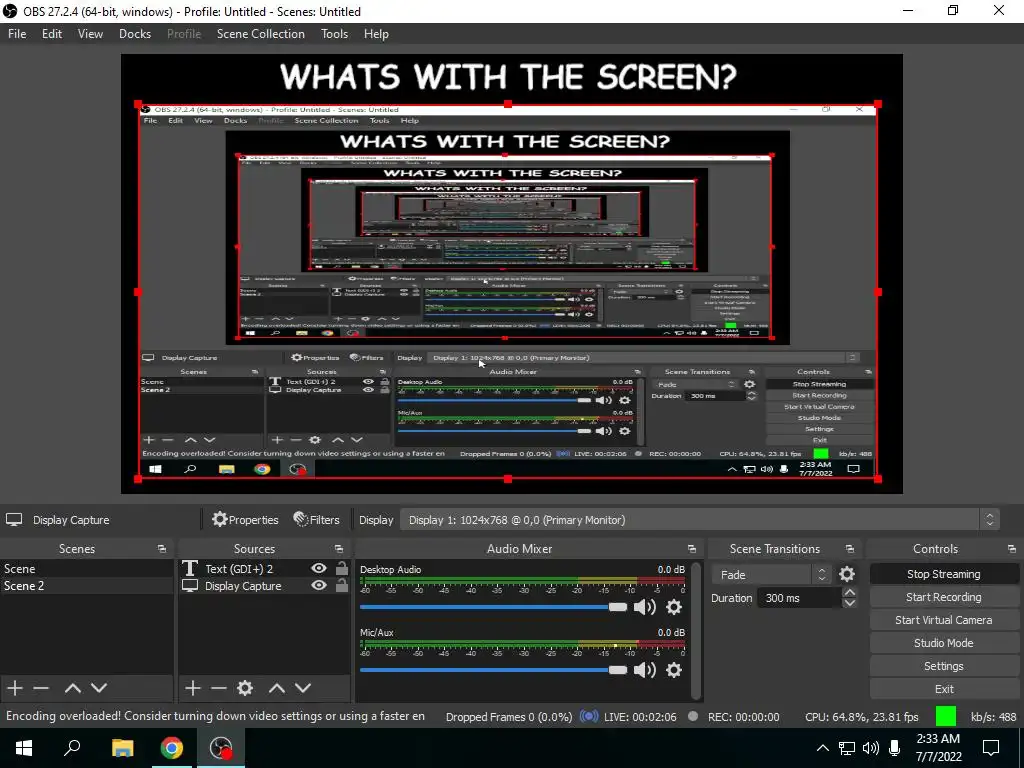This screenshot has height=768, width=1024.
Task: Open Google Chrome from taskbar
Action: click(x=172, y=748)
